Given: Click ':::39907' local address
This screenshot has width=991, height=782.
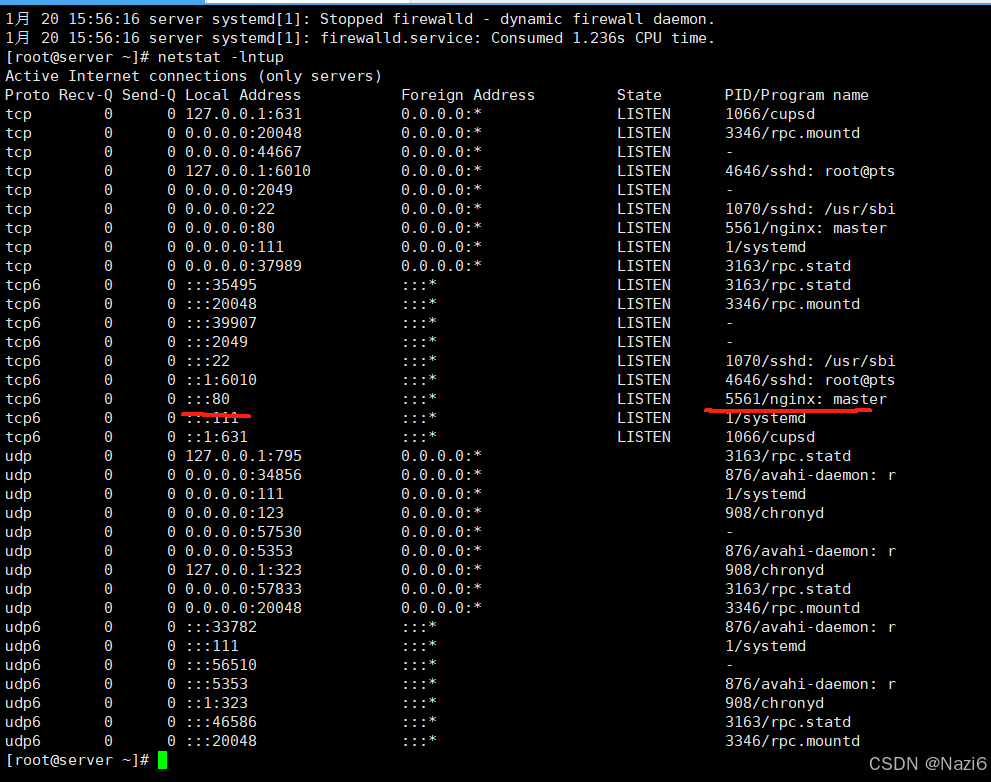Looking at the screenshot, I should [221, 322].
